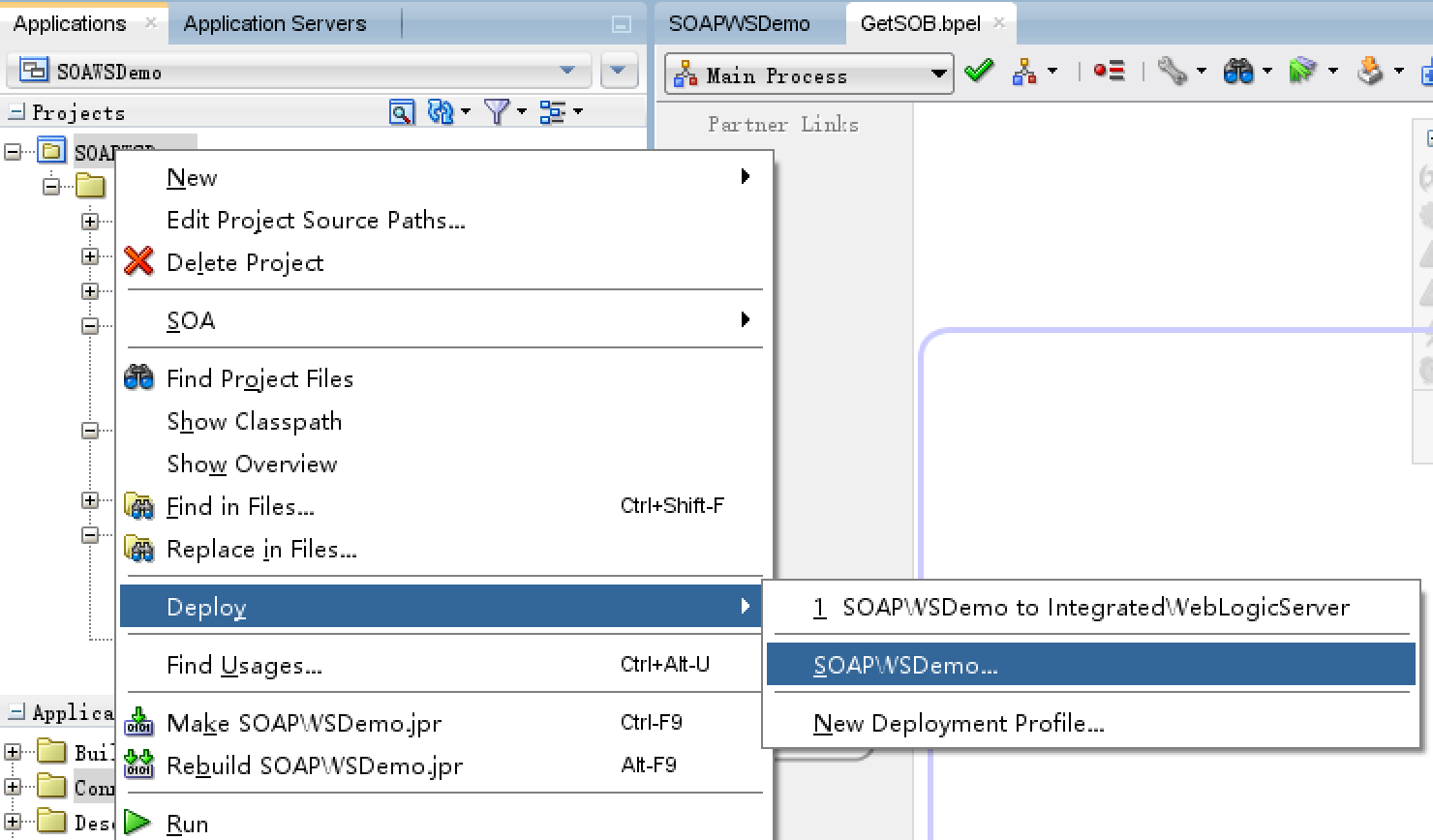Minimize the Applications panel
Image resolution: width=1433 pixels, height=840 pixels.
coord(622,24)
